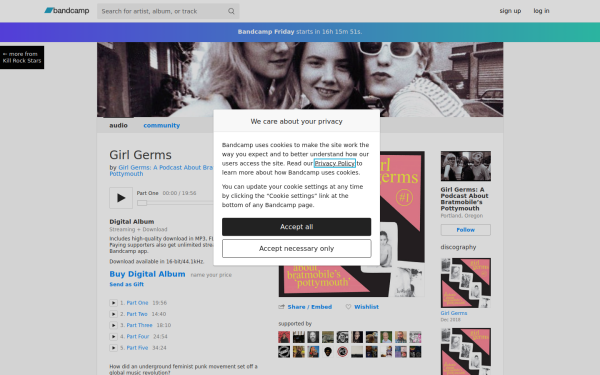Click the artist photo thumbnail in sidebar

click(x=466, y=166)
